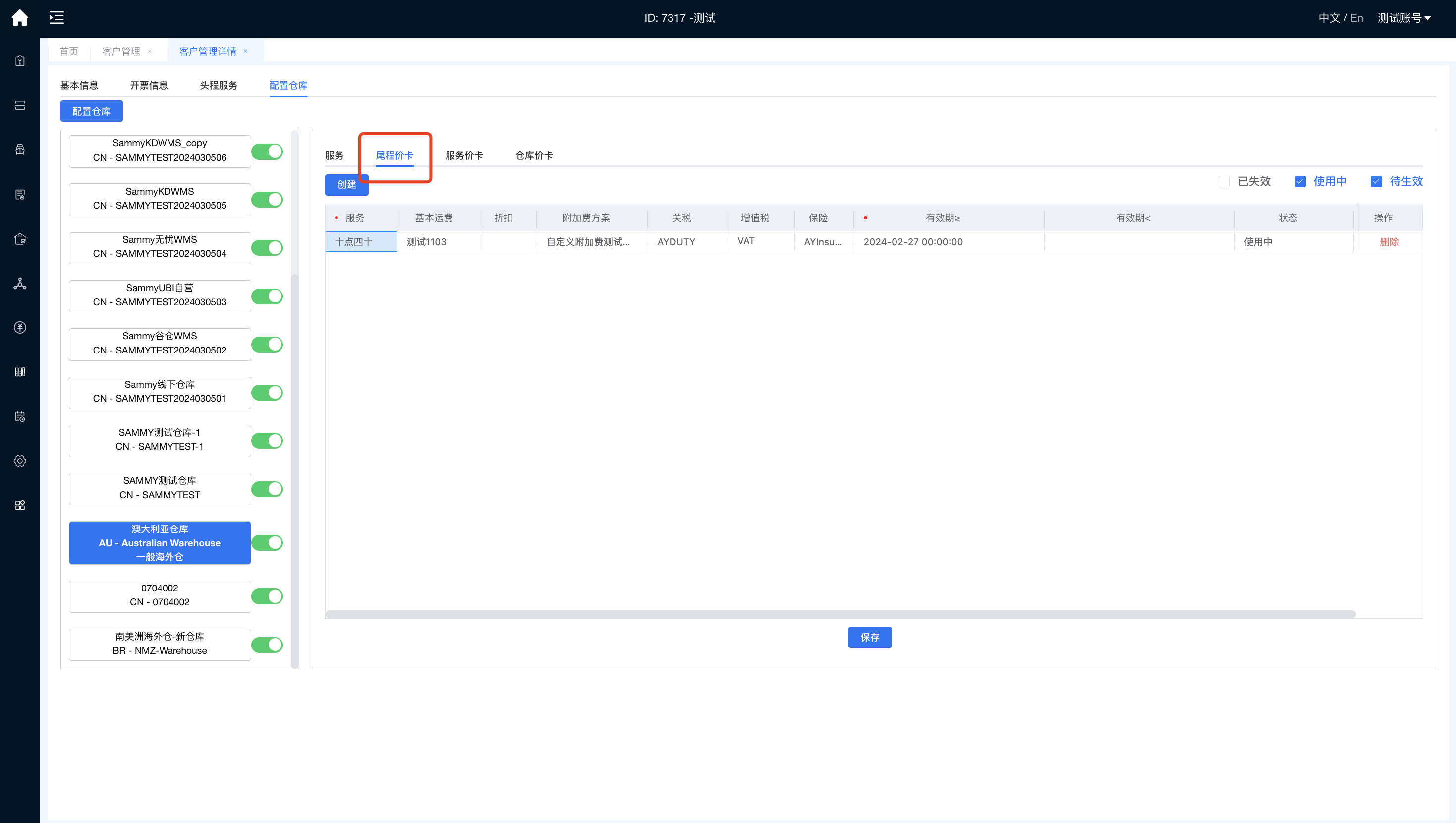Open the library books icon in sidebar
This screenshot has height=823, width=1456.
(20, 372)
